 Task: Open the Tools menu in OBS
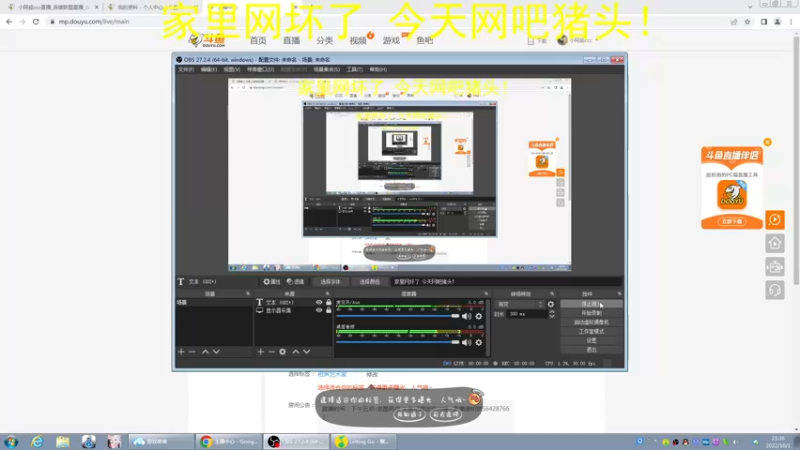point(355,69)
